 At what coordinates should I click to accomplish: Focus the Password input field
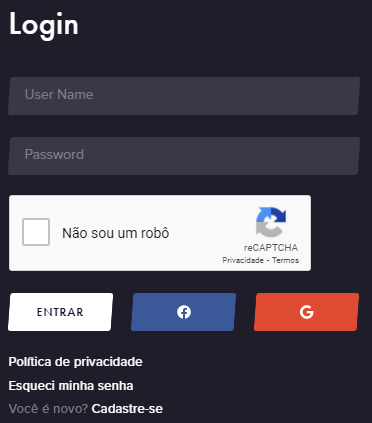(184, 156)
